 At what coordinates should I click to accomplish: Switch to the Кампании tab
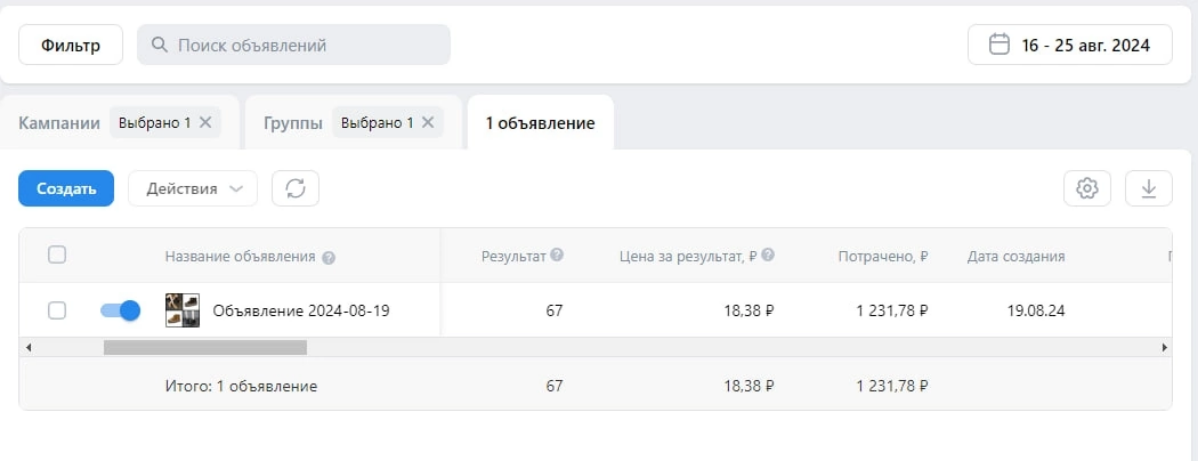point(60,123)
